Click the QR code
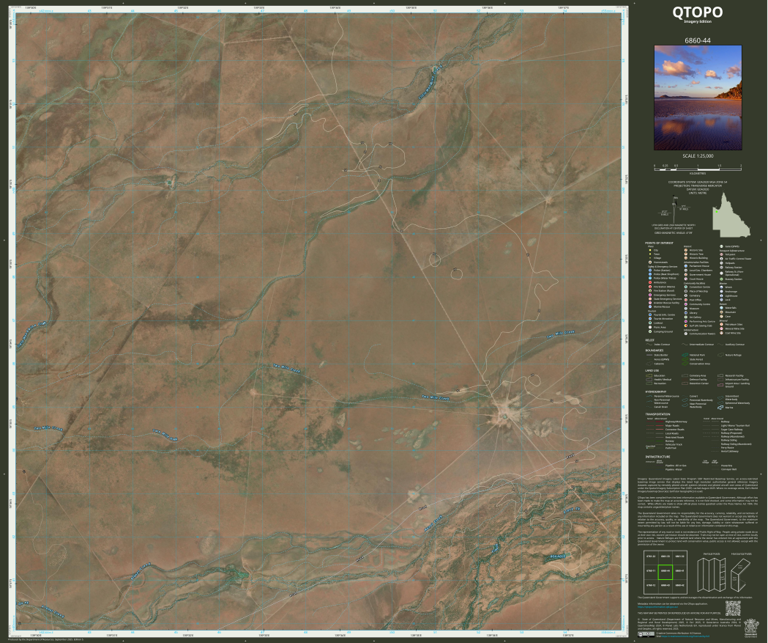768x643 pixels. point(733,608)
